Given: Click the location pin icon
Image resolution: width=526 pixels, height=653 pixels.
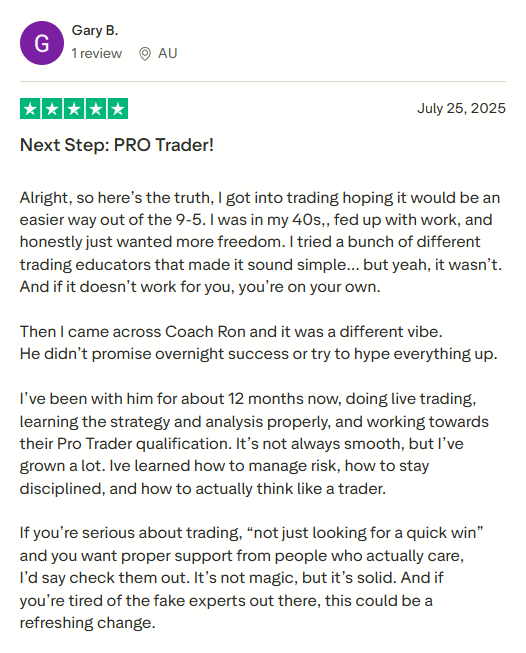Looking at the screenshot, I should (145, 54).
